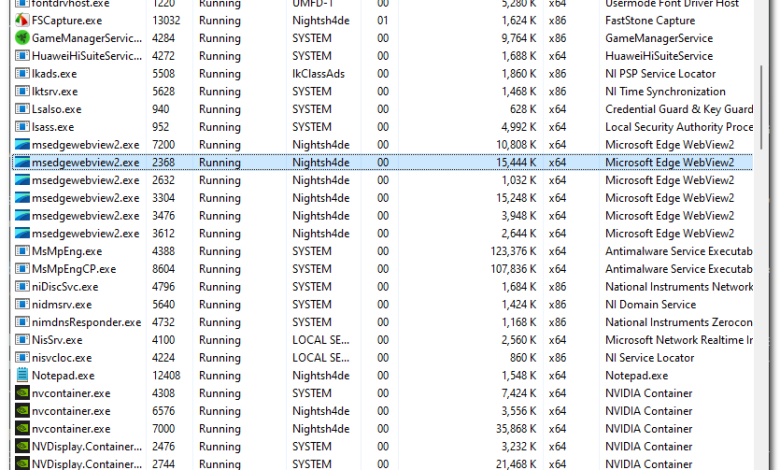
Task: Click the lsass.exe process icon
Action: coord(22,127)
